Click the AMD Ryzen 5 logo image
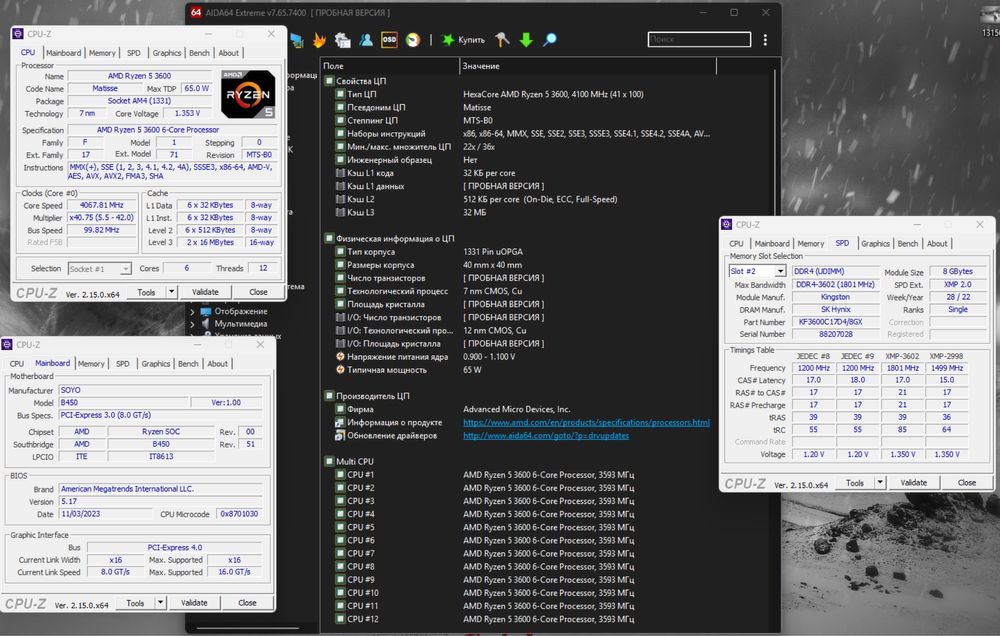Screen dimensions: 1000x636 tap(248, 94)
